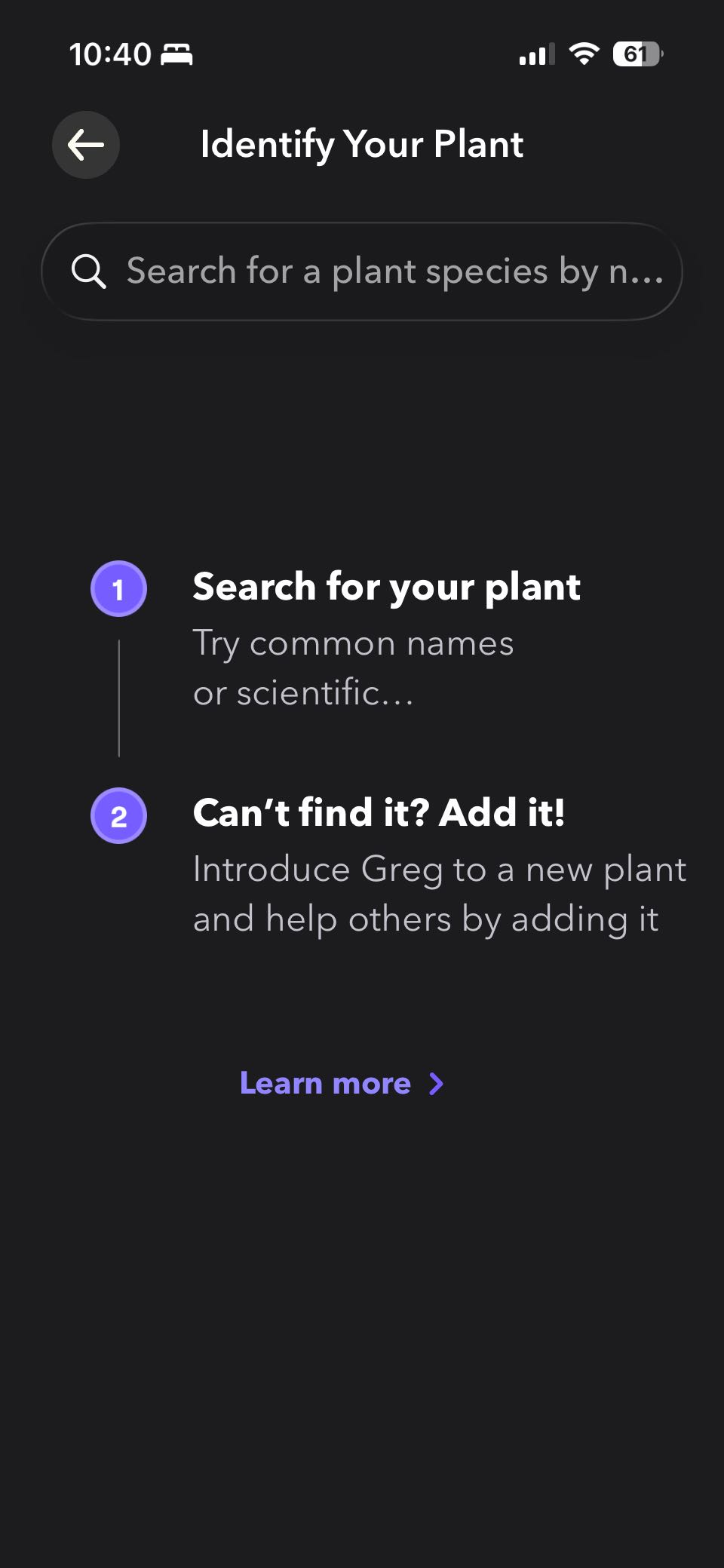Tap and help others by adding it line

coord(425,920)
